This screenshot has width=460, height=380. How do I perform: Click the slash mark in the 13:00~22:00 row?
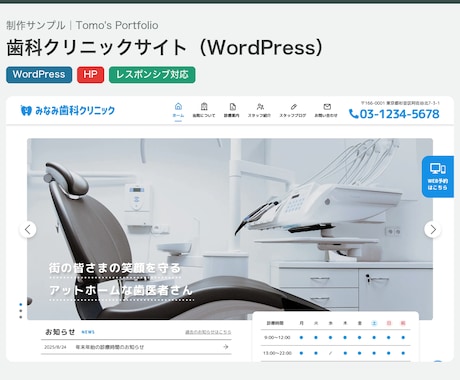(330, 353)
